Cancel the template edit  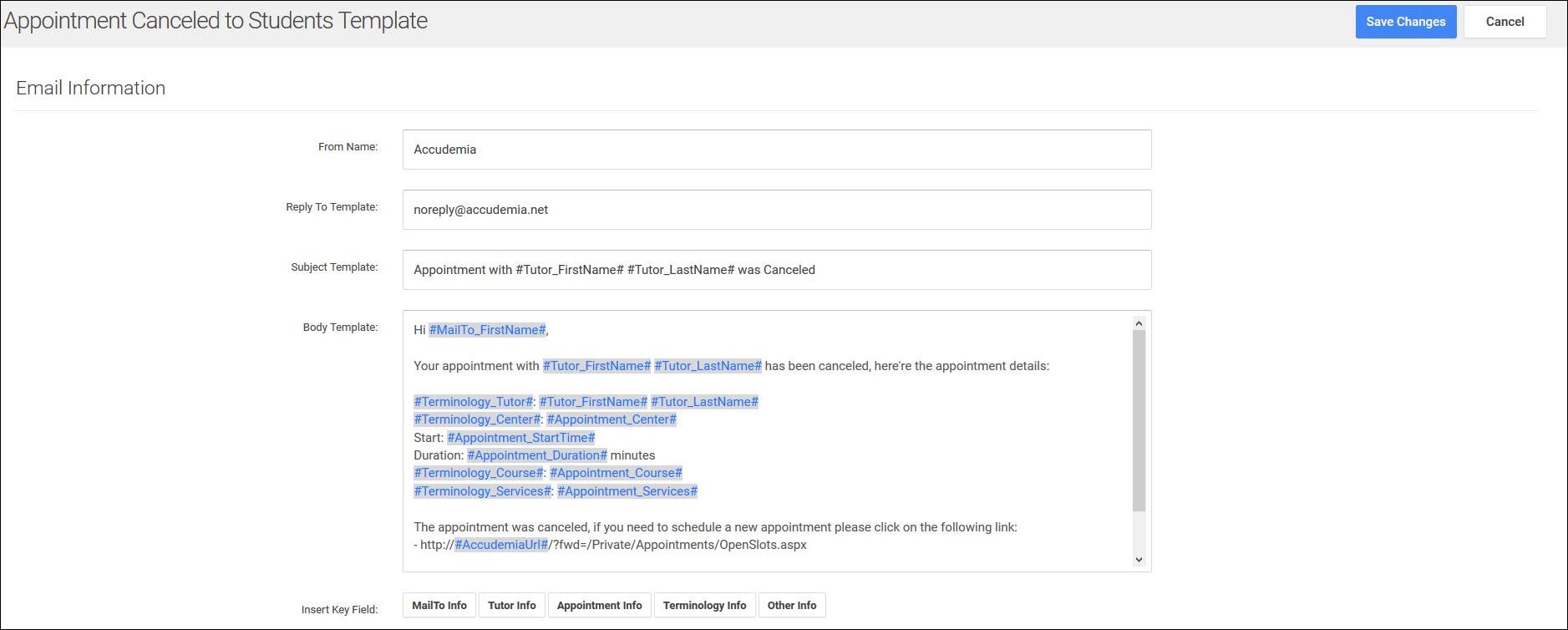tap(1505, 22)
